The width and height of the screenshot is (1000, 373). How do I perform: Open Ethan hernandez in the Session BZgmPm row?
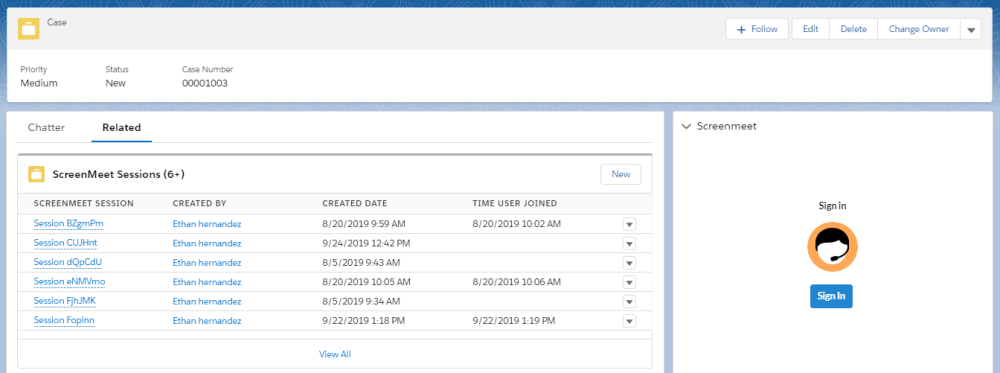pyautogui.click(x=207, y=224)
